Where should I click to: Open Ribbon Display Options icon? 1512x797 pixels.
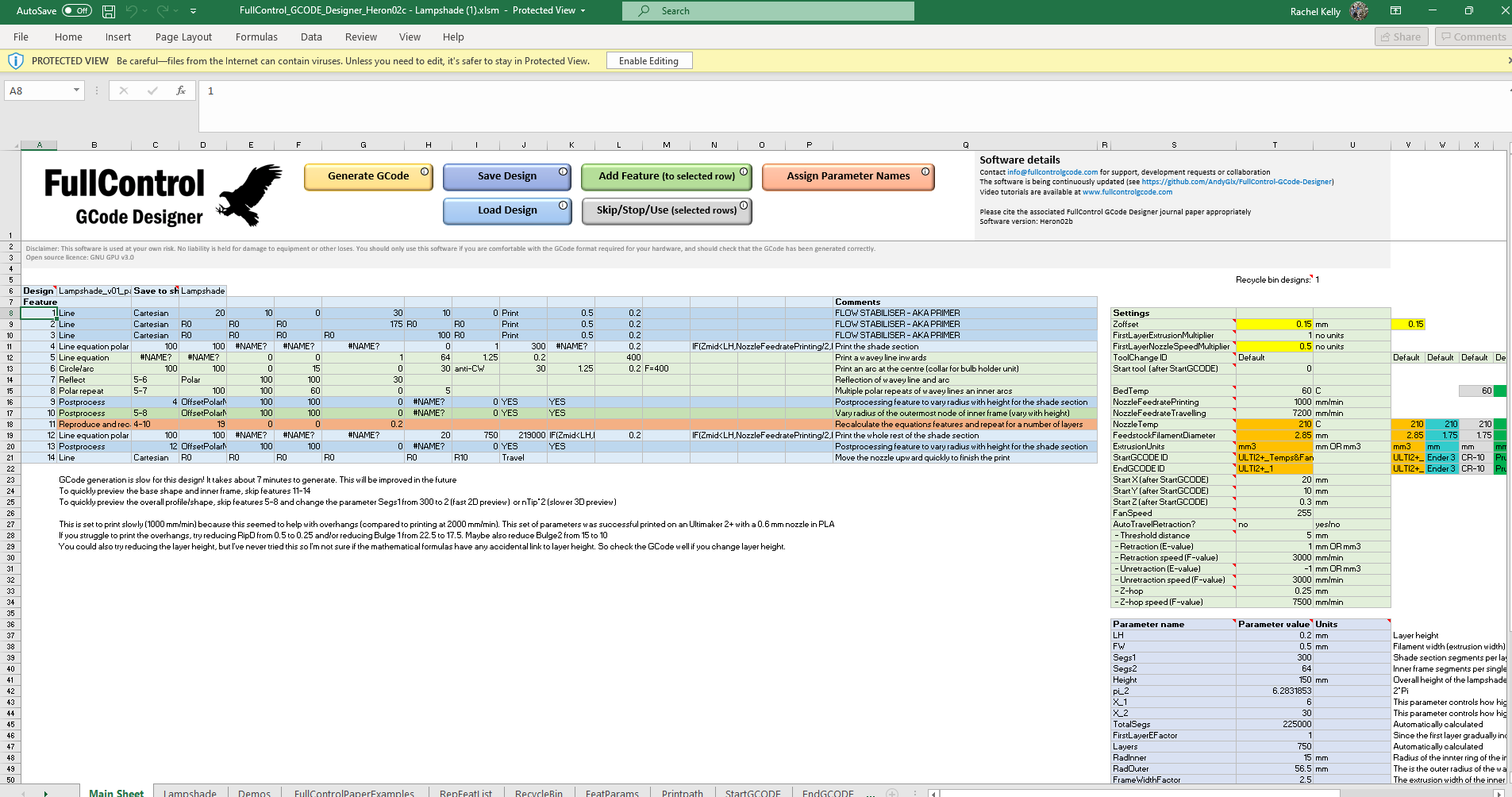point(1395,10)
